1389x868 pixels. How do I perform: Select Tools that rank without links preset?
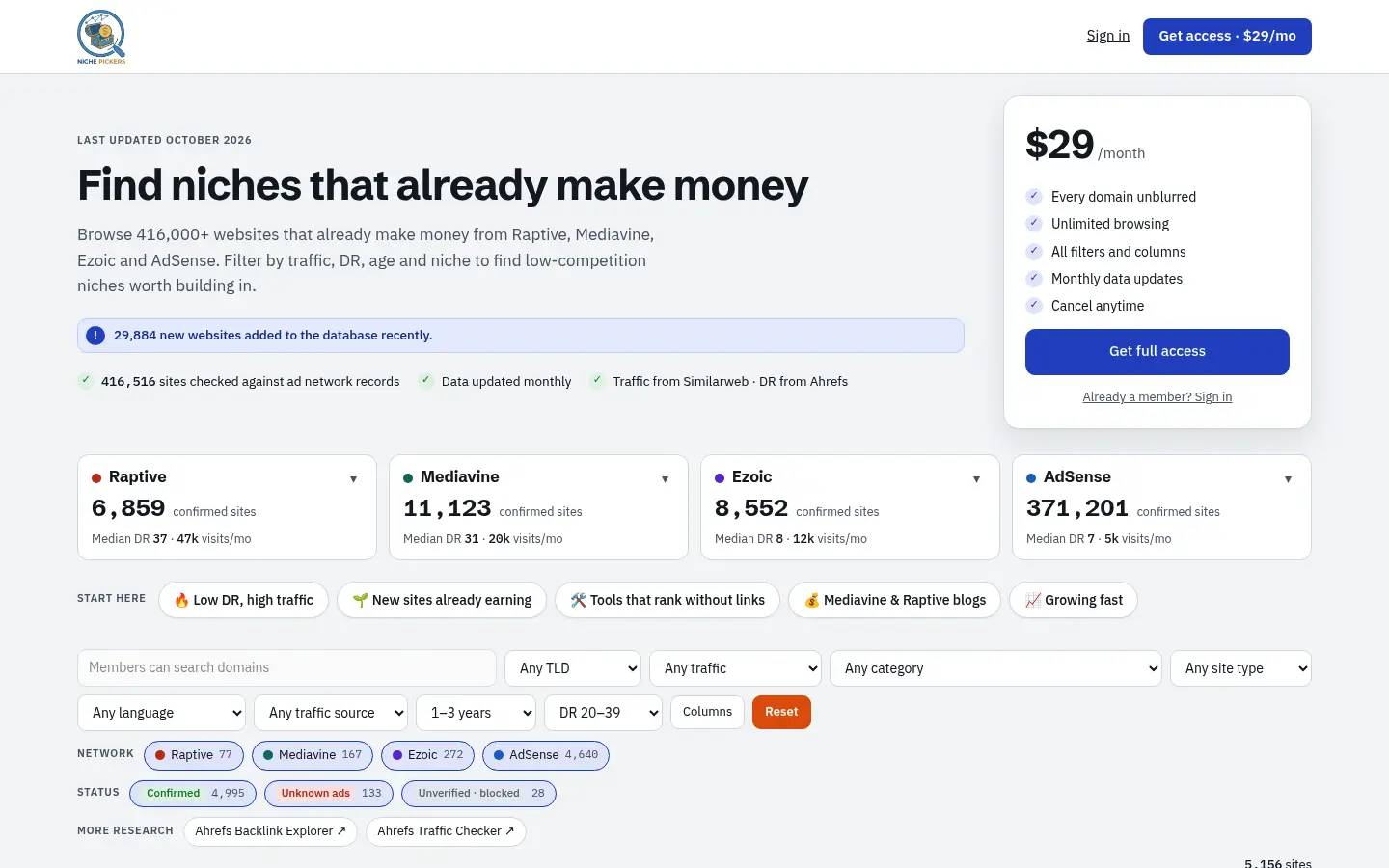(667, 600)
